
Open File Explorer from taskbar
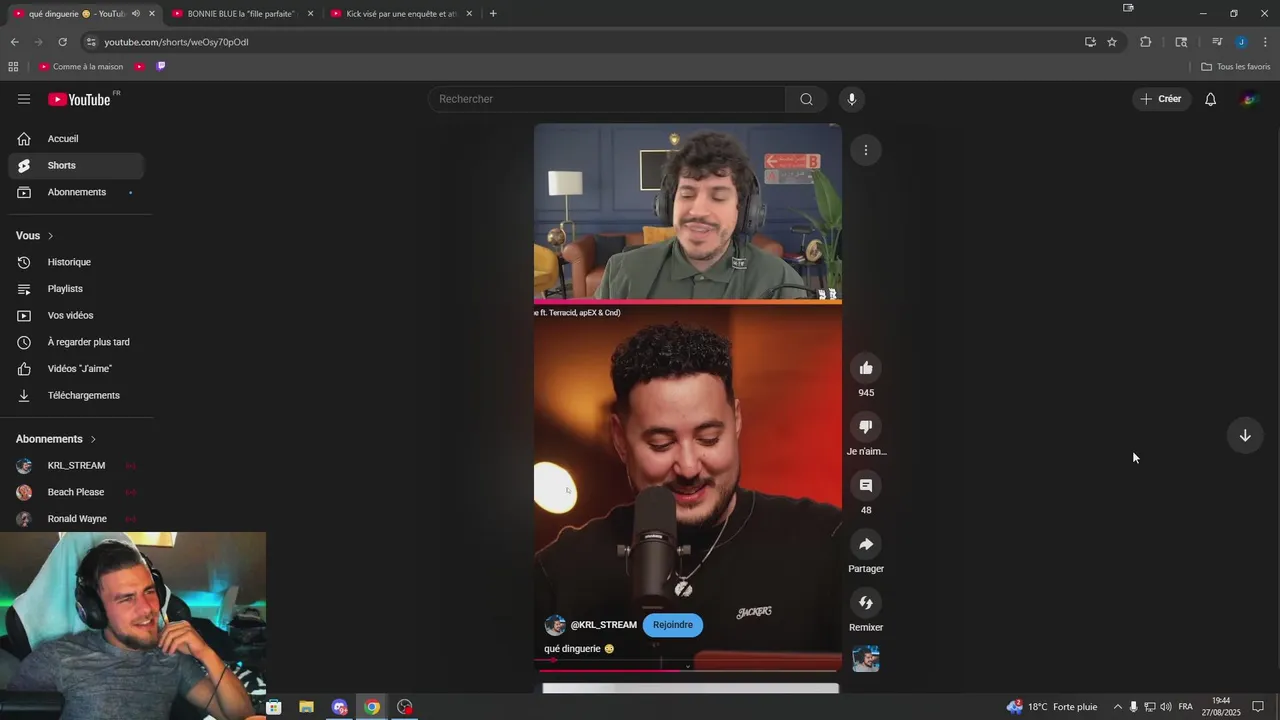click(306, 707)
